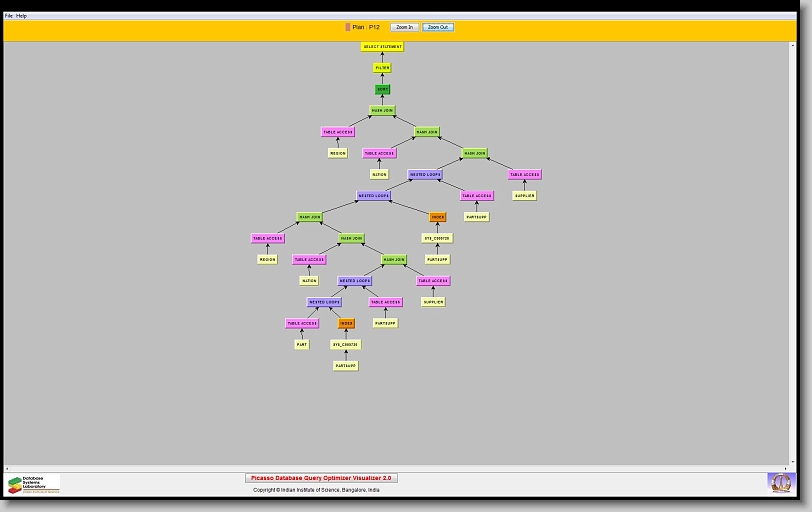The height and width of the screenshot is (512, 812).
Task: Select the yellow FILTER node
Action: pos(382,68)
